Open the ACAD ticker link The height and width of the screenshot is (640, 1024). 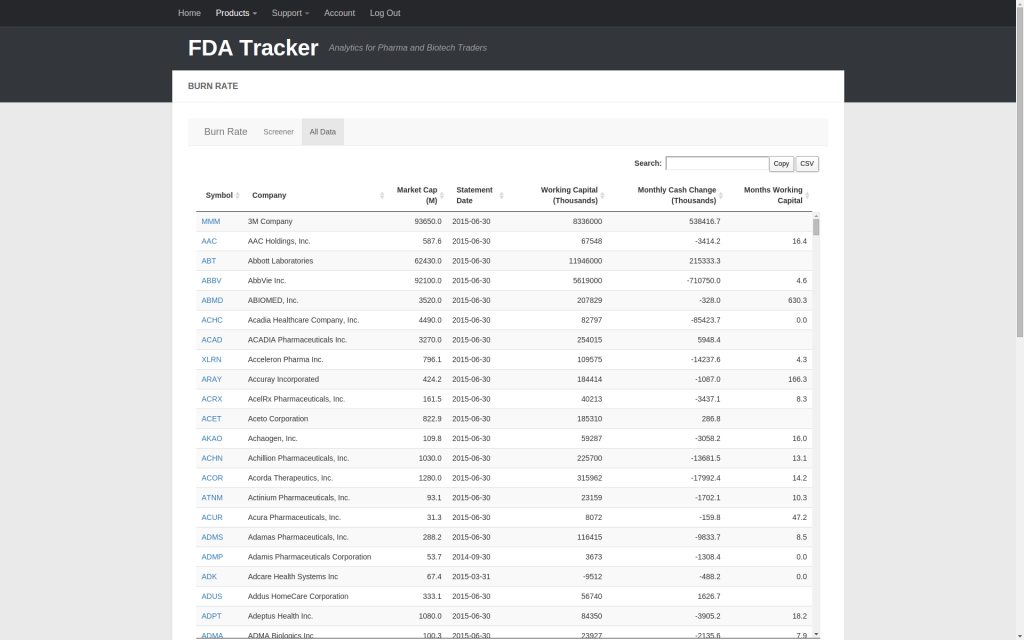pos(212,340)
